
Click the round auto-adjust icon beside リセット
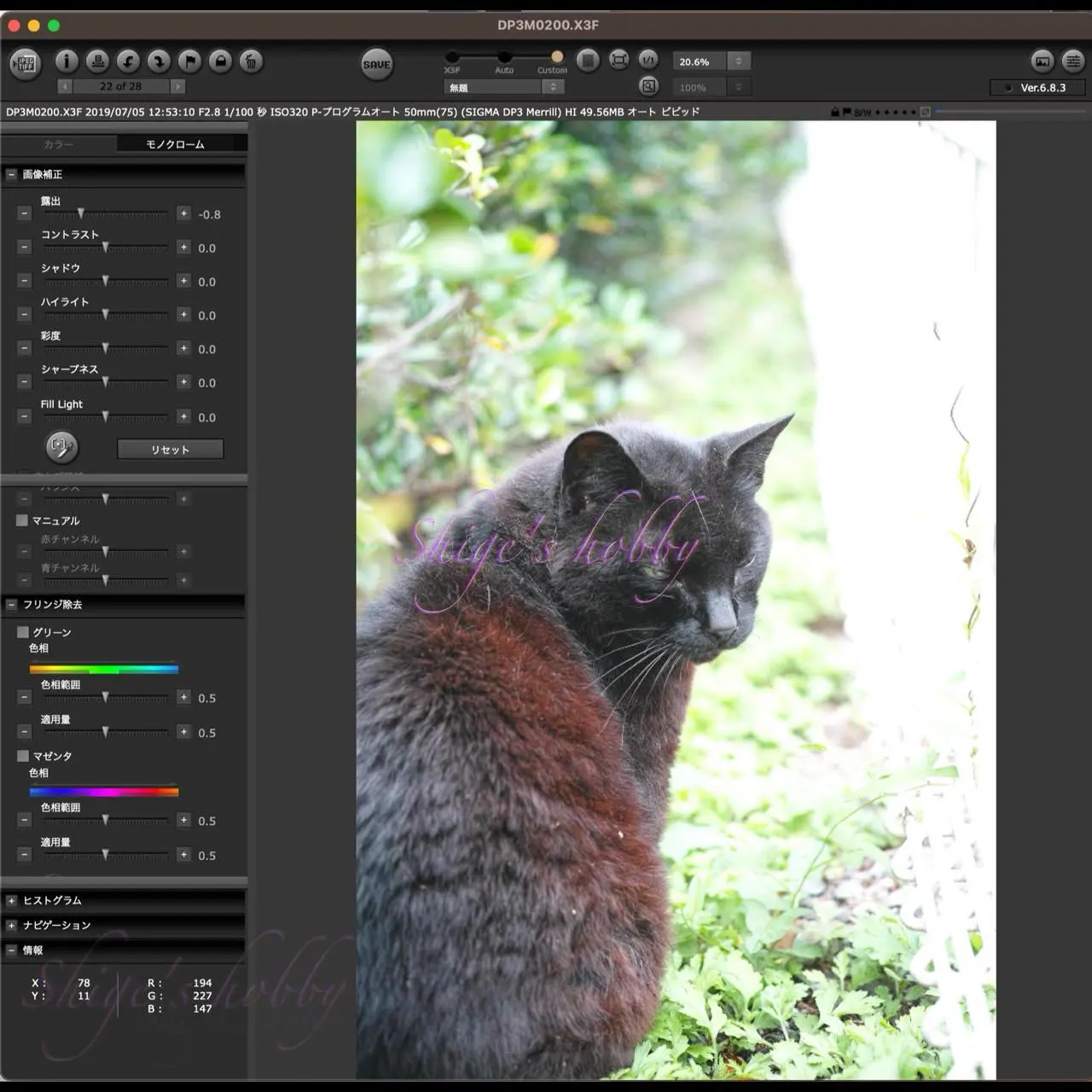click(61, 446)
